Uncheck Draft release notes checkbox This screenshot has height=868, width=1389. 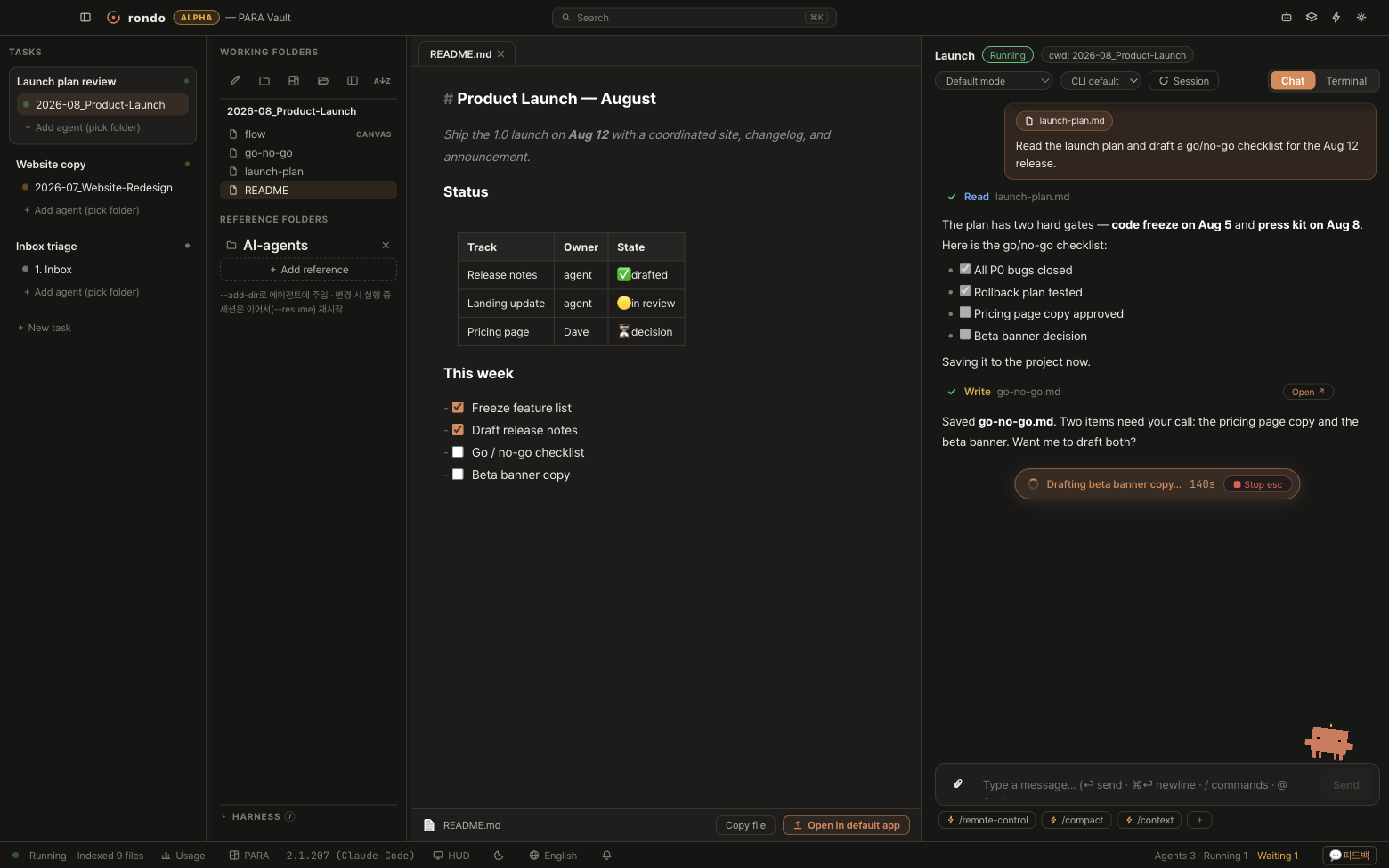(x=458, y=429)
